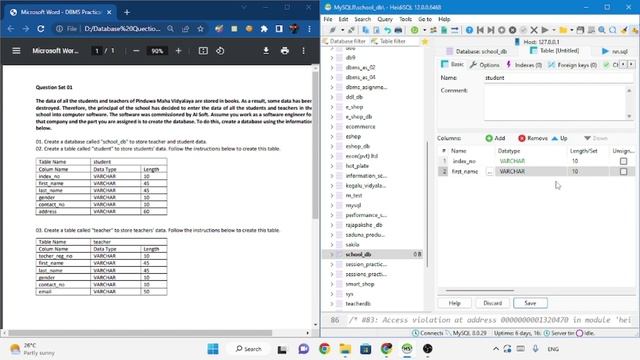Open HeidiSQL help blue question icon

[x=469, y=30]
